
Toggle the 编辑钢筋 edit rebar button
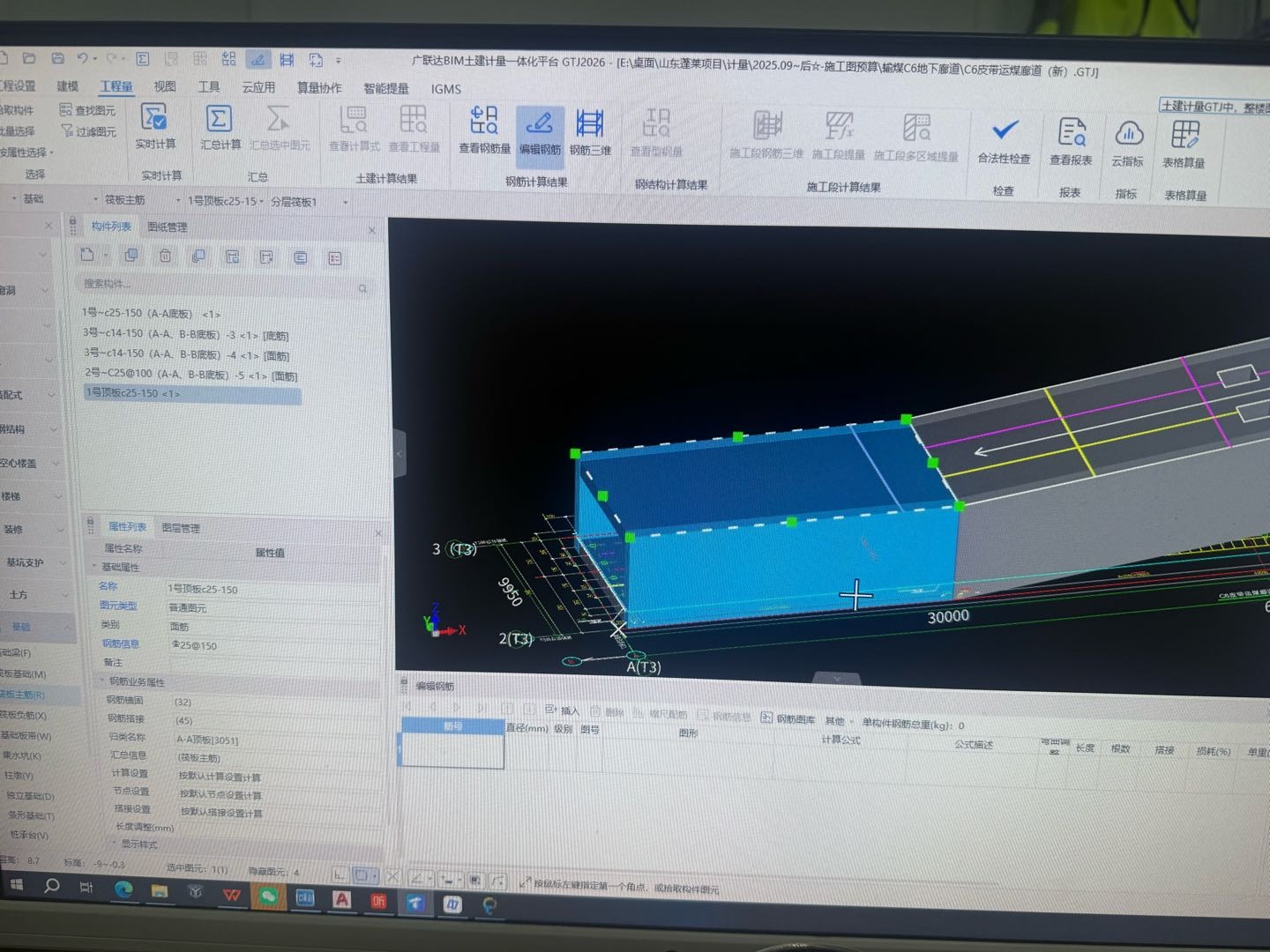point(539,125)
